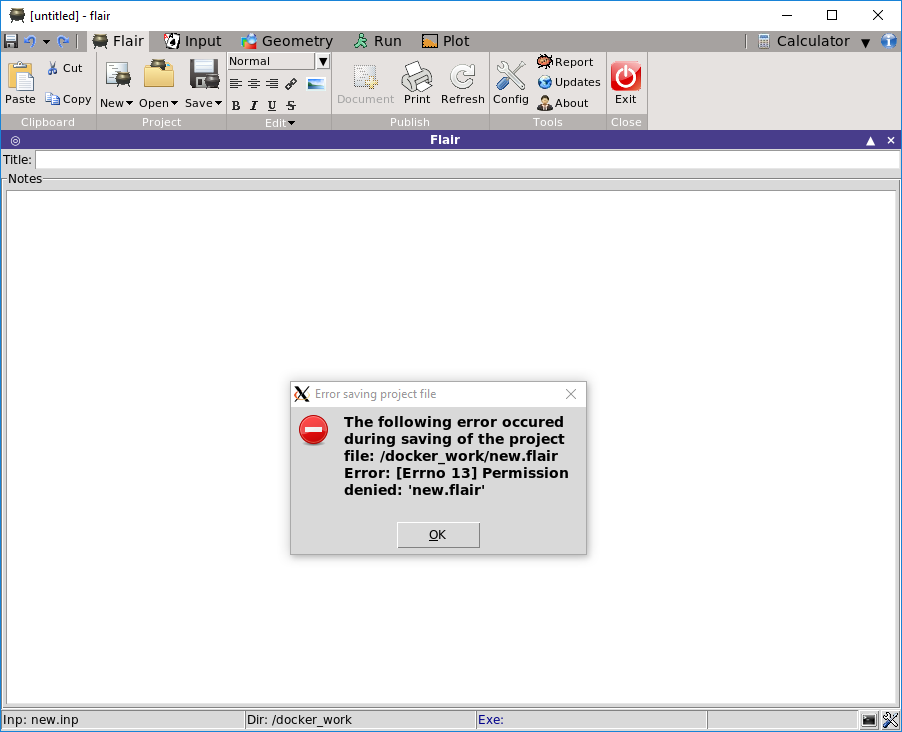This screenshot has width=902, height=732.
Task: Insert an image with picture icon
Action: coord(316,84)
